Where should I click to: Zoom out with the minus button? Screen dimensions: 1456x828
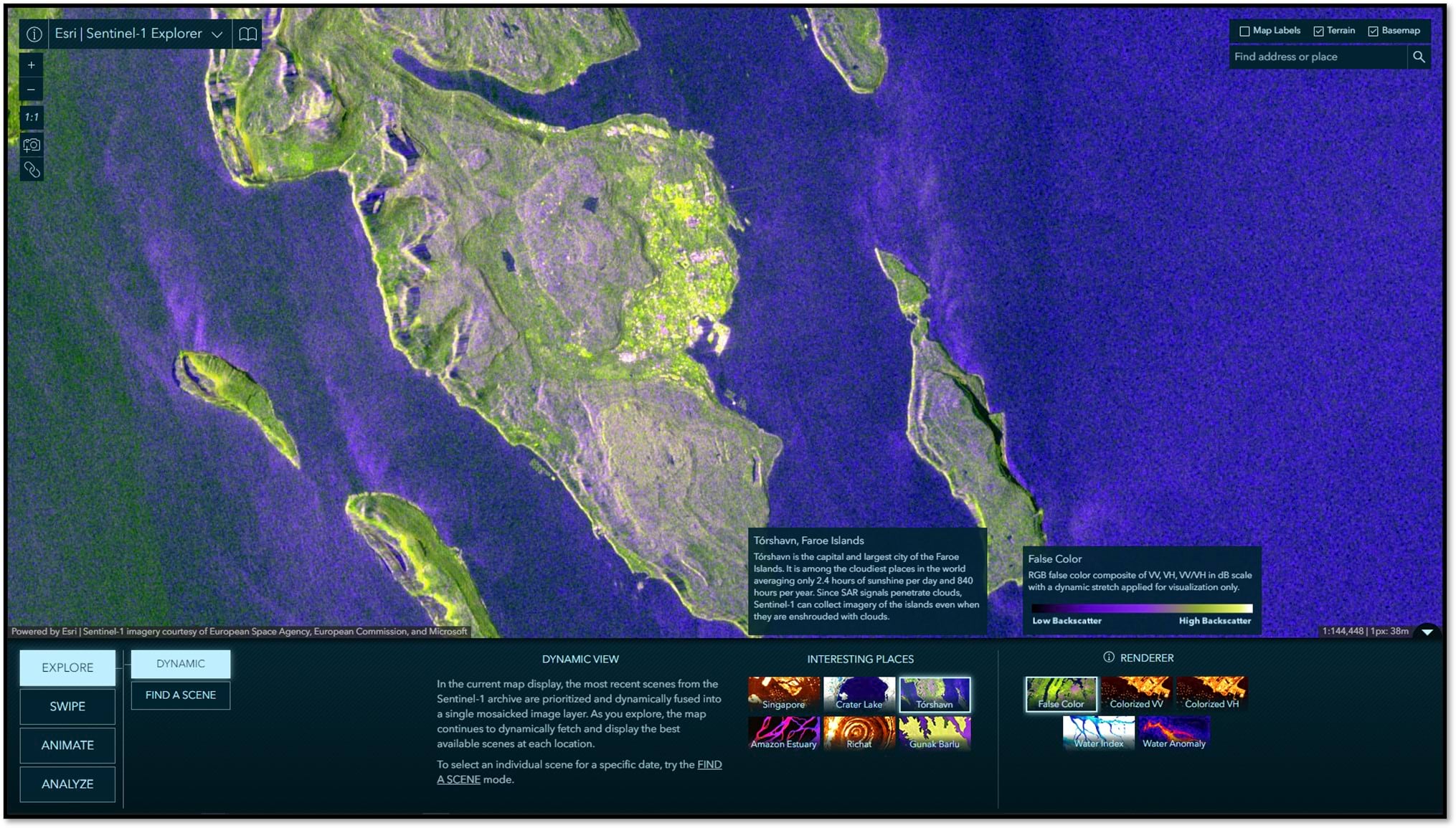tap(31, 90)
